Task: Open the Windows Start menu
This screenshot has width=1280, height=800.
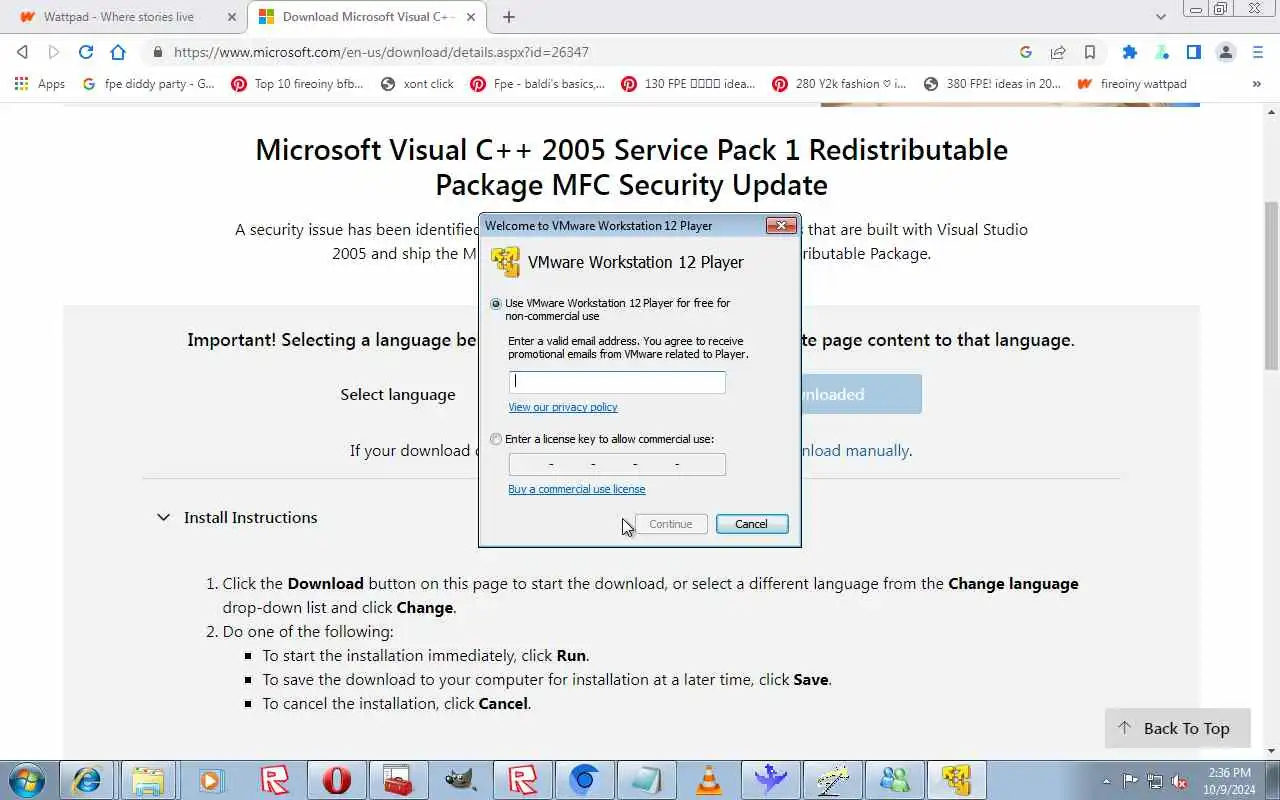Action: (x=27, y=779)
